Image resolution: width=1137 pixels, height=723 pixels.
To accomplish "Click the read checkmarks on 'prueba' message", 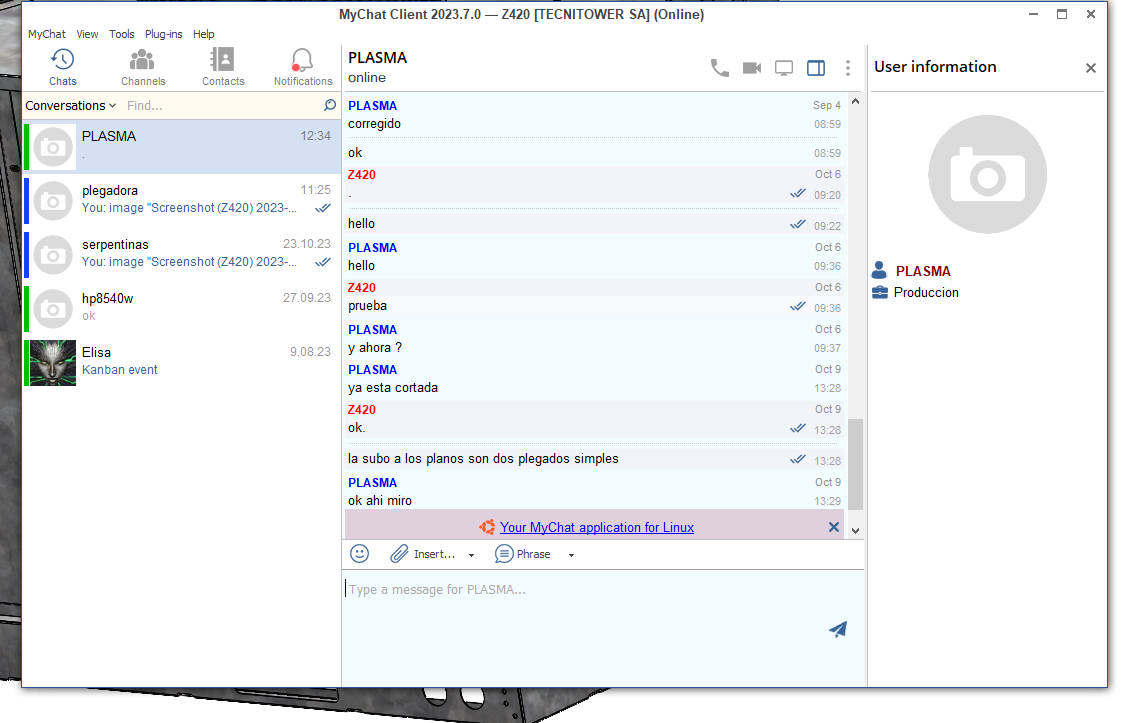I will point(798,306).
